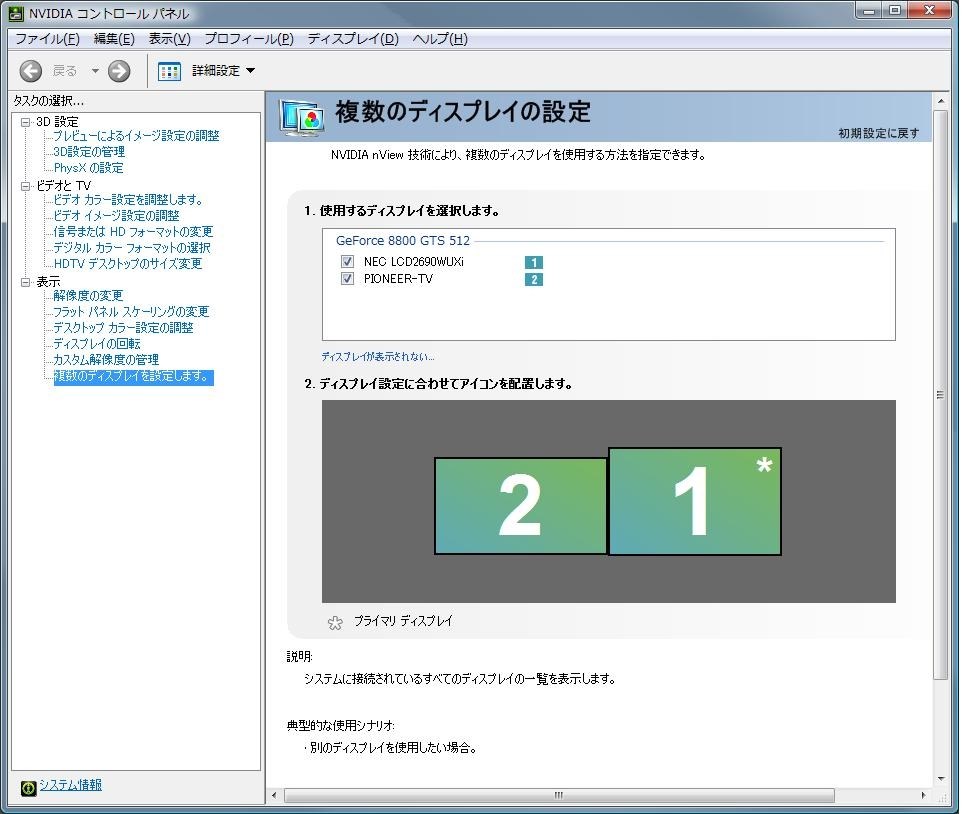The width and height of the screenshot is (970, 814).
Task: Click the vertical scrollbar down arrow
Action: [940, 779]
